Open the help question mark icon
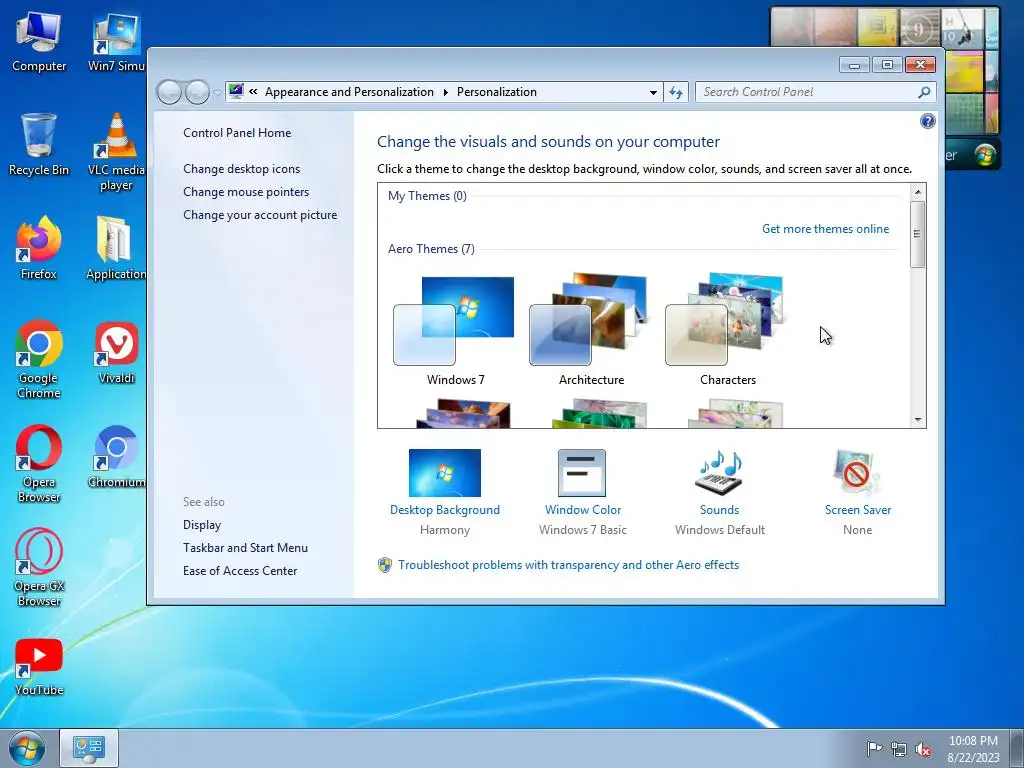 coord(927,121)
